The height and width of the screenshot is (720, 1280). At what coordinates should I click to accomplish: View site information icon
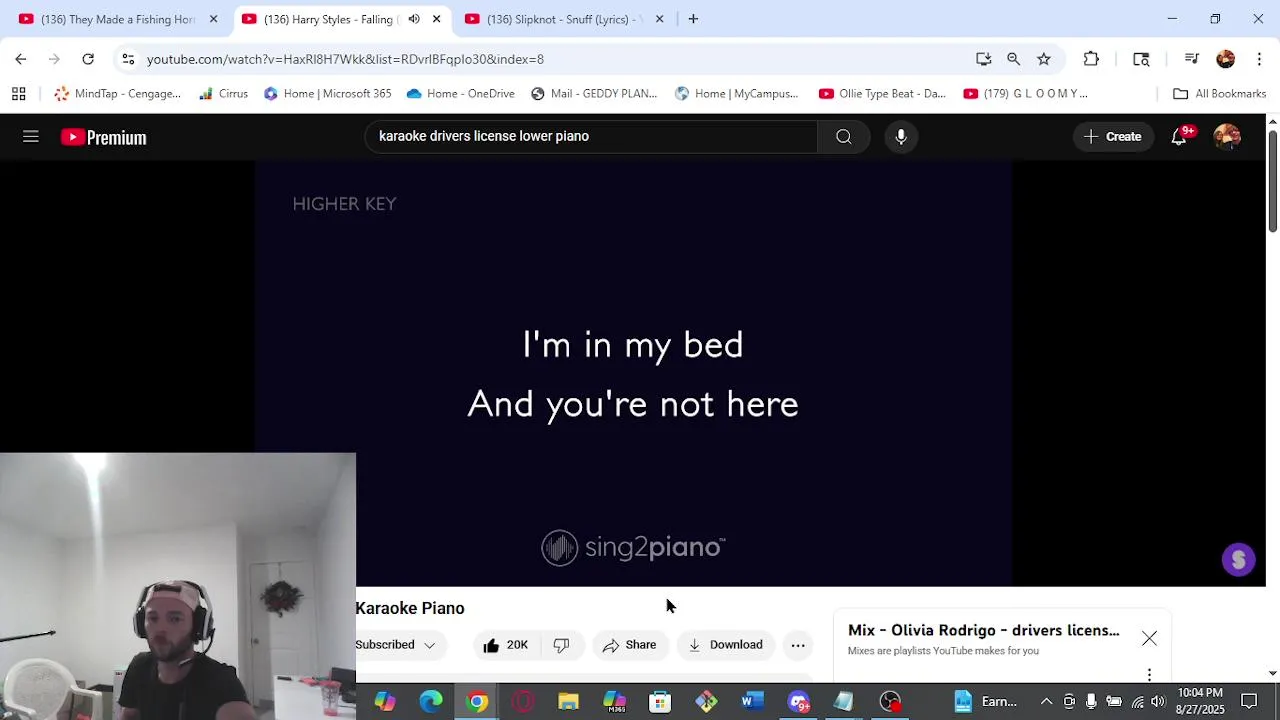(128, 59)
